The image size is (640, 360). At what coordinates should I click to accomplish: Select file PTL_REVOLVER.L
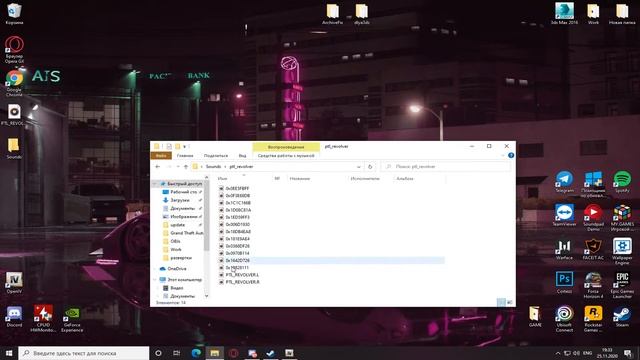coord(242,275)
